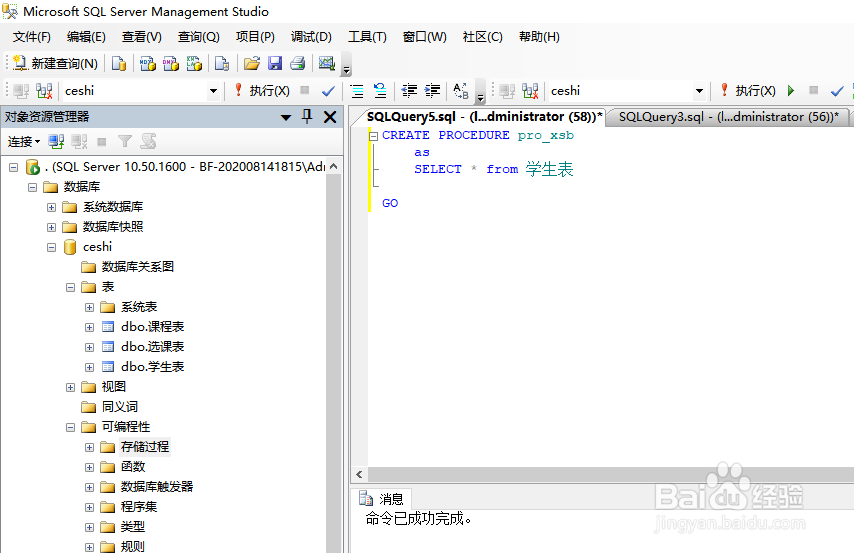This screenshot has width=854, height=553.
Task: Click the GO statement in editor
Action: pyautogui.click(x=390, y=203)
